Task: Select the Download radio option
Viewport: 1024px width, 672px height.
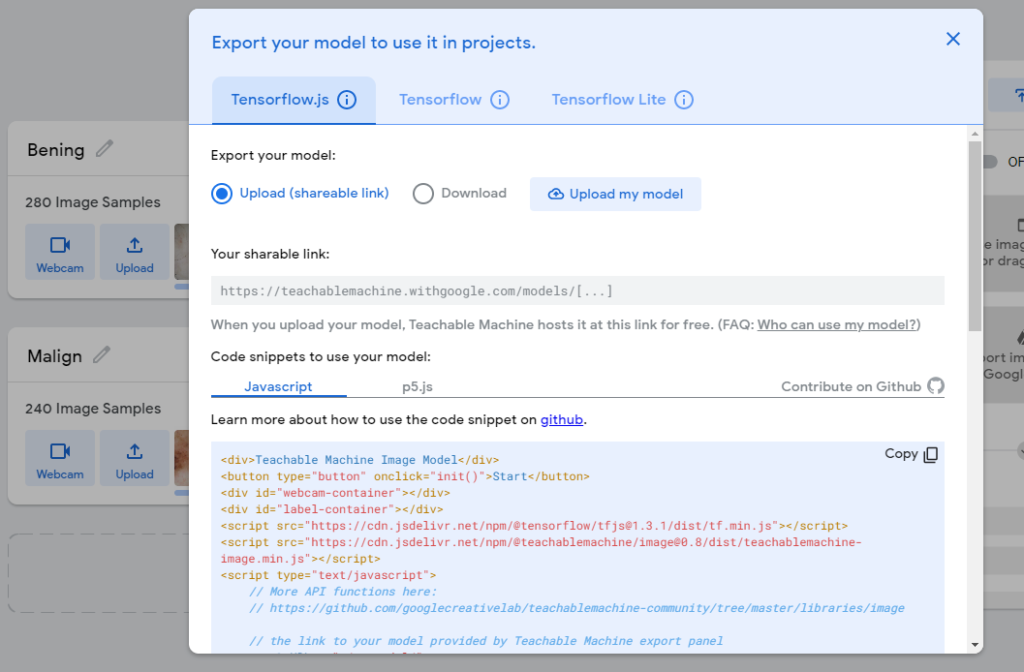Action: coord(460,193)
